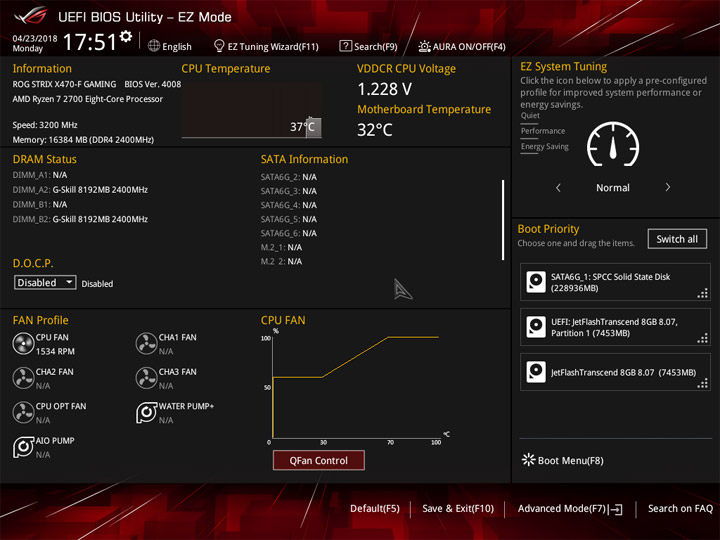Select the AIO PUMP icon

[23, 447]
